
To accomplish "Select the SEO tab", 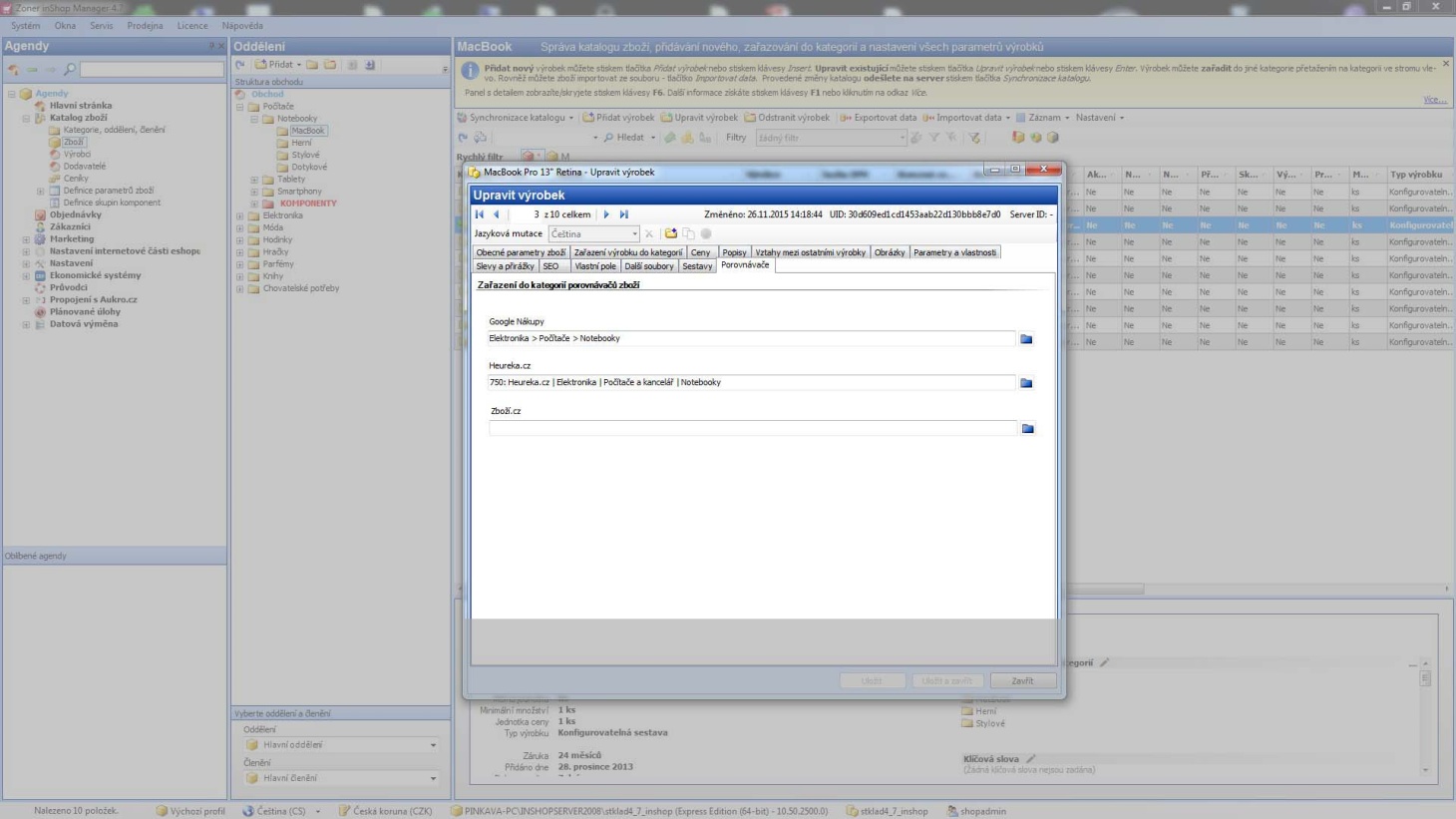I will pos(550,266).
